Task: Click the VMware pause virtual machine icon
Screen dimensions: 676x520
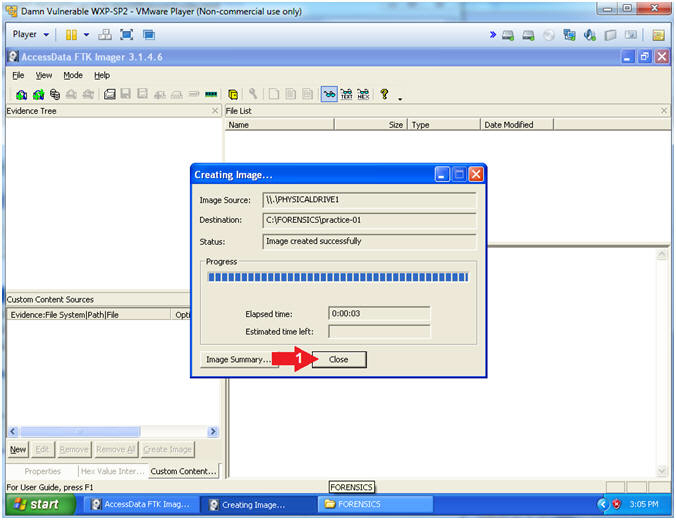Action: (72, 34)
